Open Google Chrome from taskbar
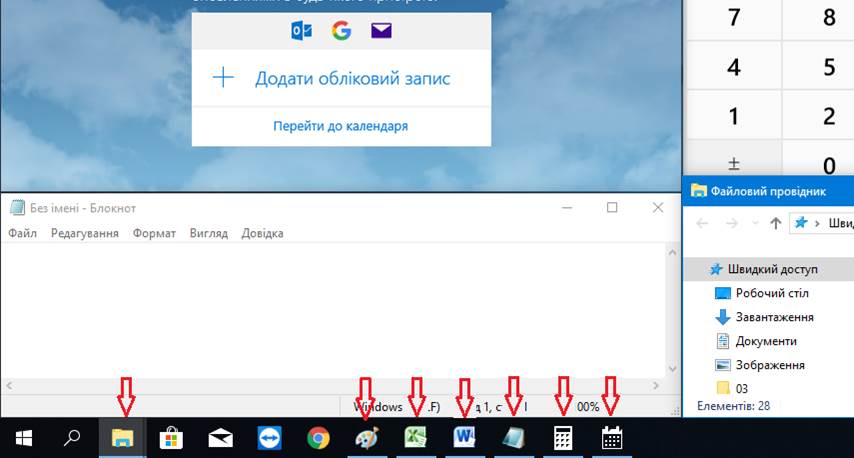 [x=318, y=438]
